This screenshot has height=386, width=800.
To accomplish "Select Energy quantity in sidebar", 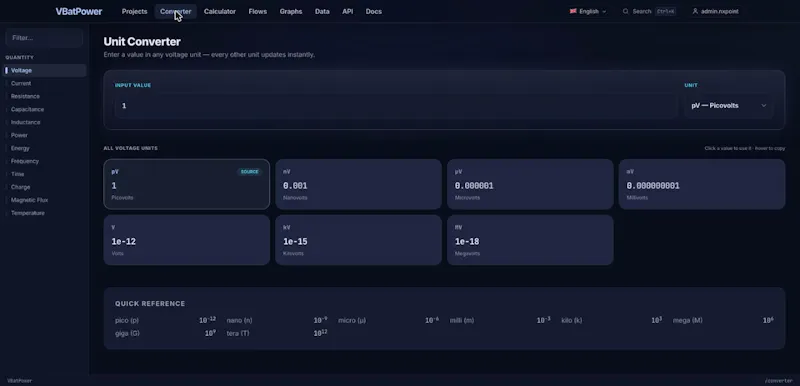I will (45, 148).
